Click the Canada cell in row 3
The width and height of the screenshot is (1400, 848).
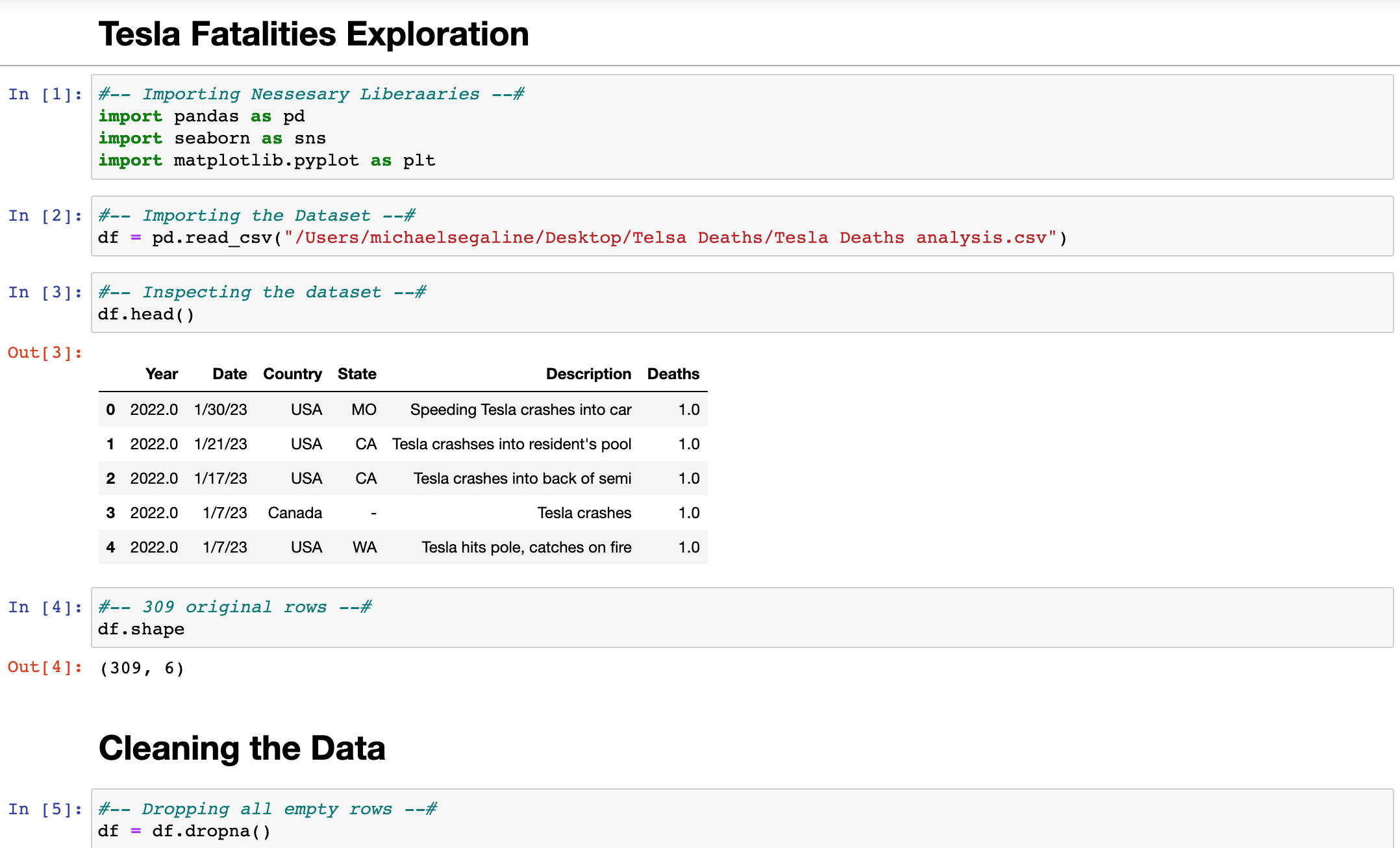(295, 513)
